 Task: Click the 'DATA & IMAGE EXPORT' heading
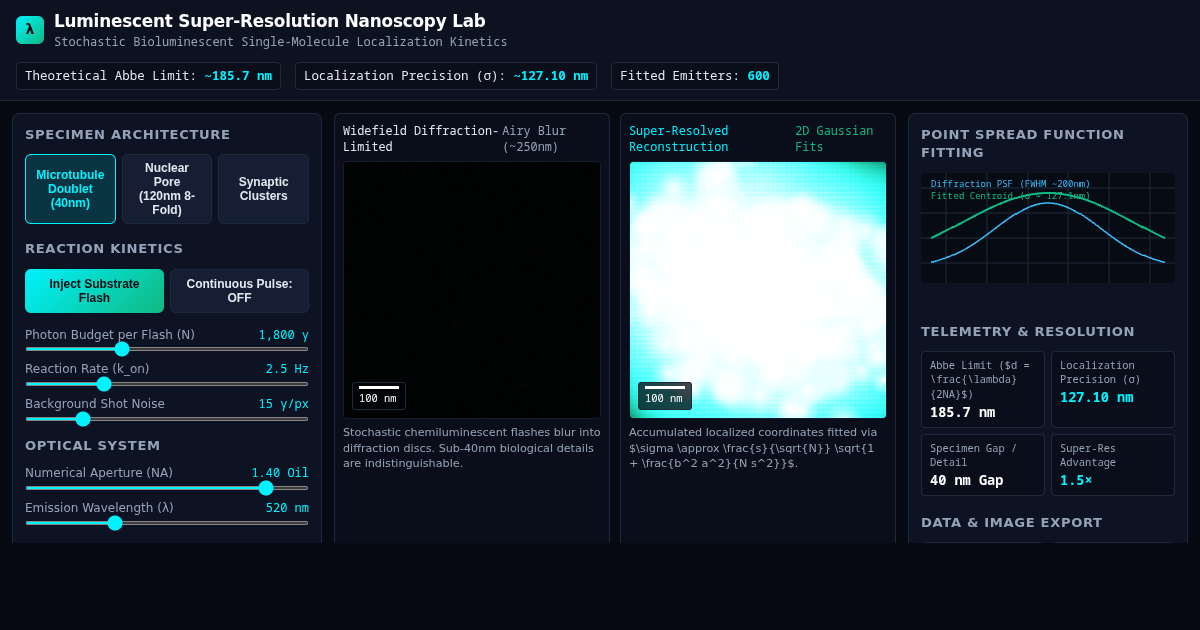point(1012,523)
